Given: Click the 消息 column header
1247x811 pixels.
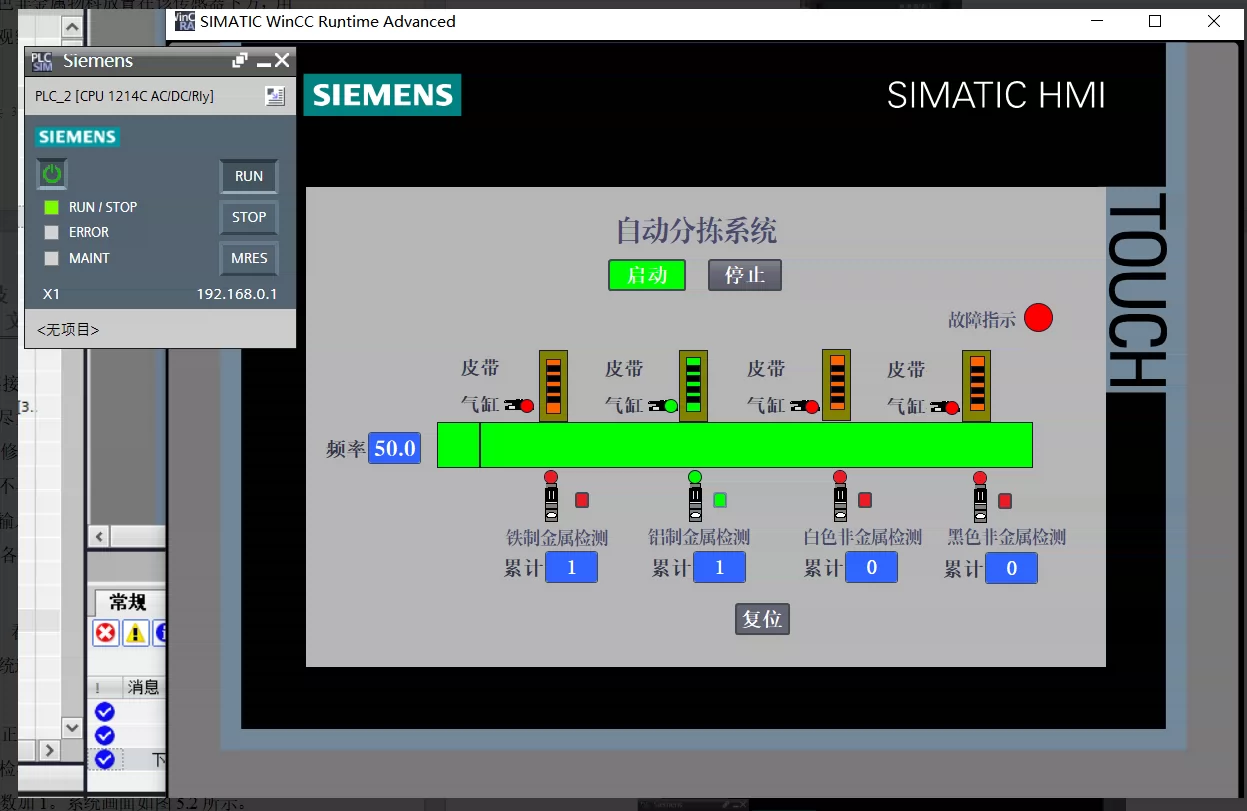Looking at the screenshot, I should pyautogui.click(x=143, y=687).
